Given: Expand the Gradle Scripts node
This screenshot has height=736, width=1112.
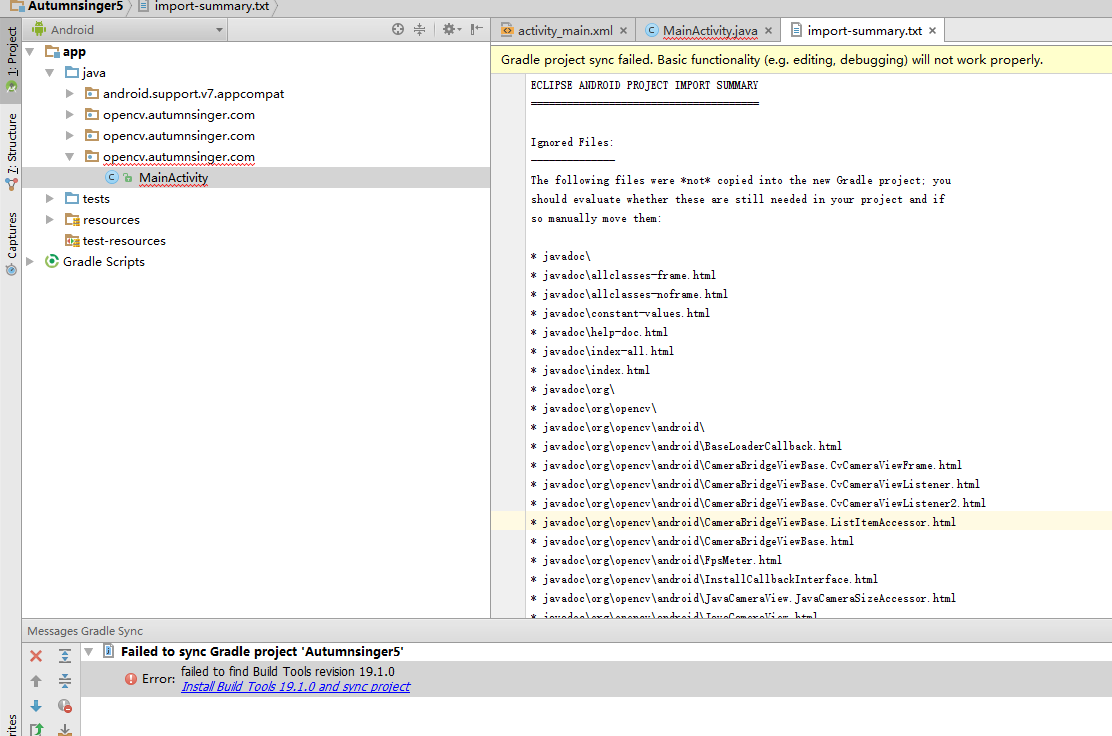Looking at the screenshot, I should click(30, 262).
